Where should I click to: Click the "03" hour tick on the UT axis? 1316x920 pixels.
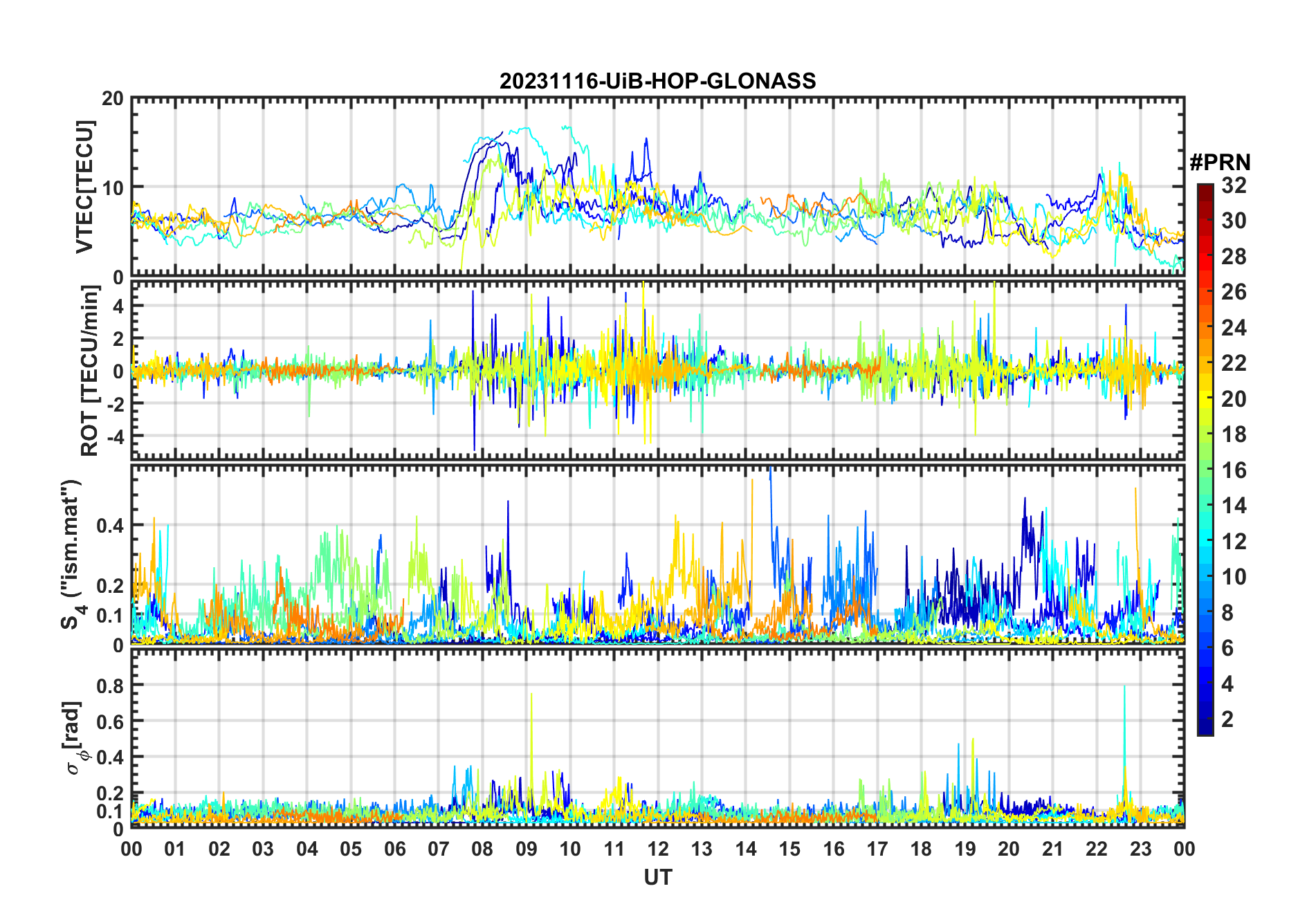pyautogui.click(x=263, y=849)
